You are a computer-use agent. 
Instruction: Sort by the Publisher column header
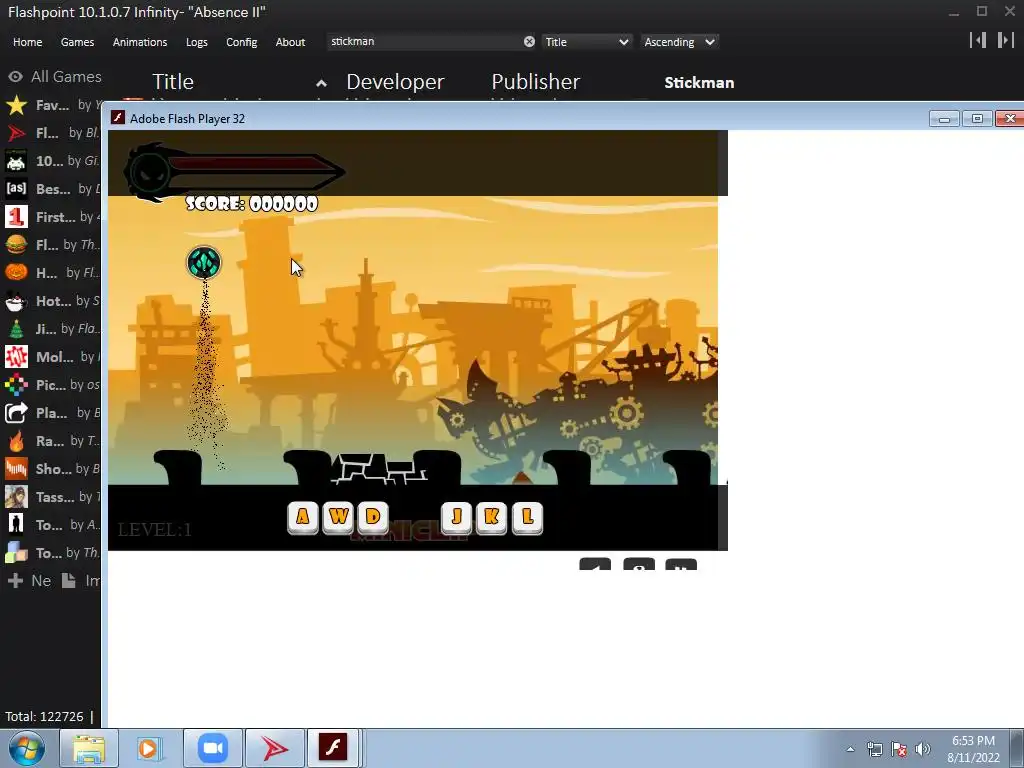coord(536,82)
